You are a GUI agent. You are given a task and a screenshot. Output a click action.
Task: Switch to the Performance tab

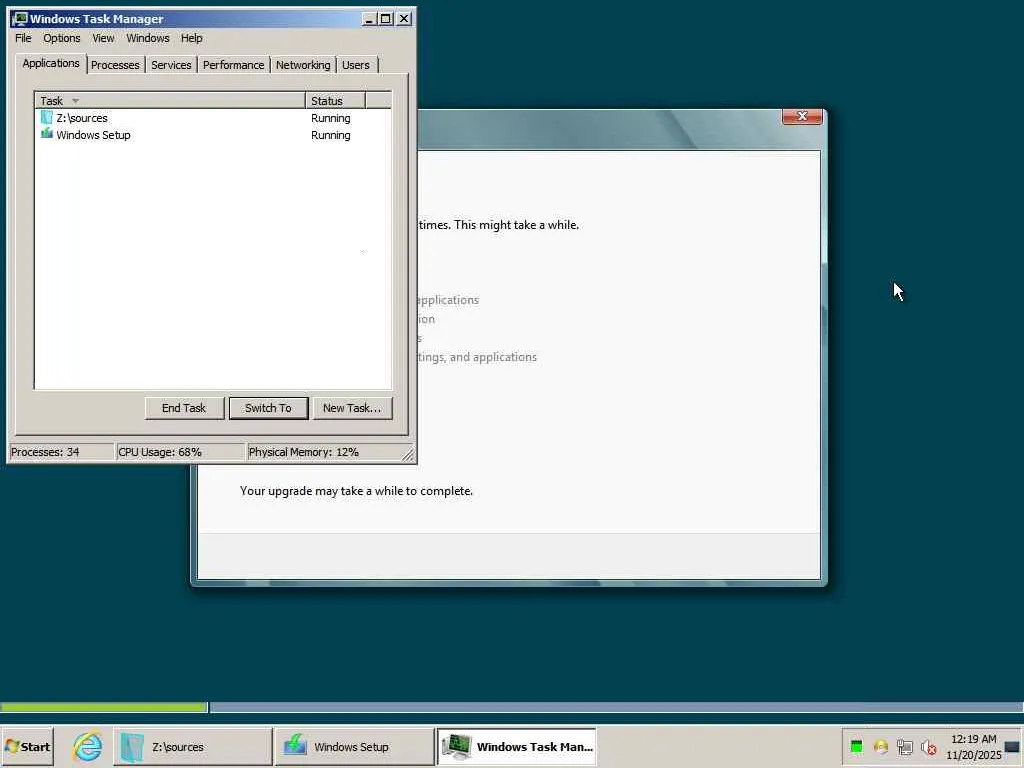point(233,65)
